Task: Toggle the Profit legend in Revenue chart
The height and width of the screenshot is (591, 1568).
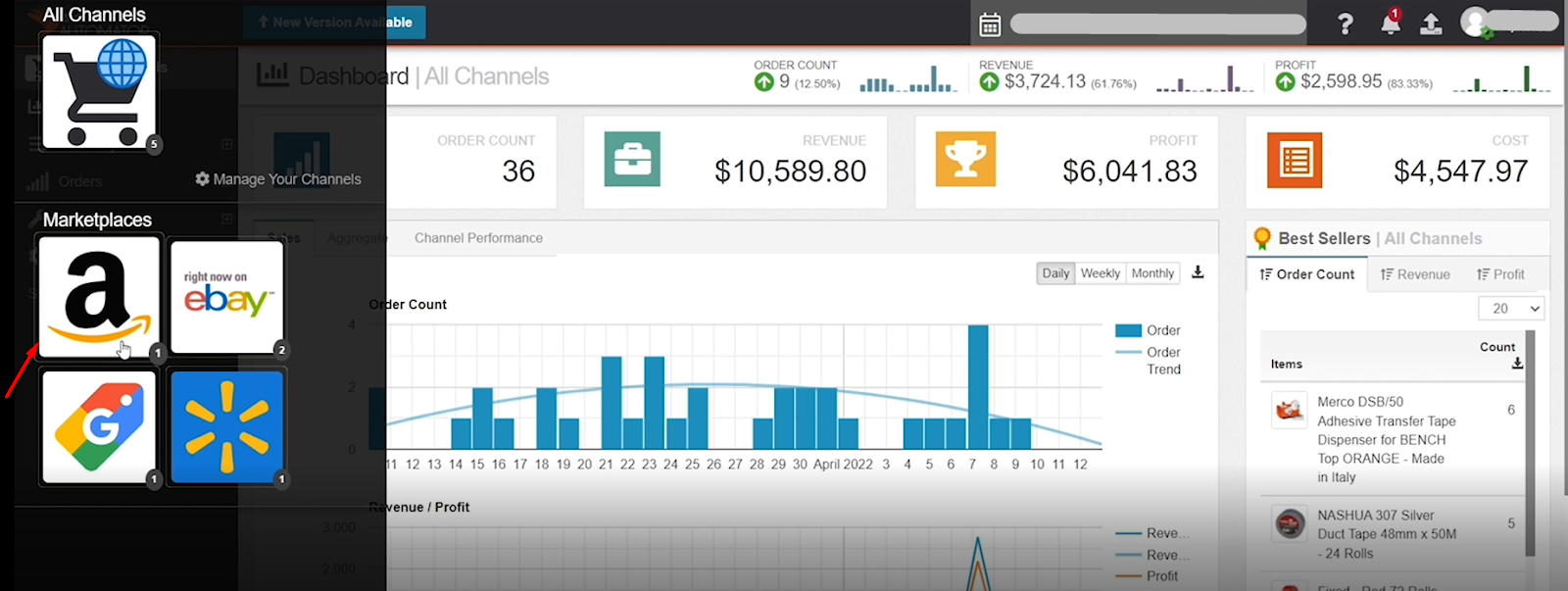Action: pyautogui.click(x=1148, y=576)
